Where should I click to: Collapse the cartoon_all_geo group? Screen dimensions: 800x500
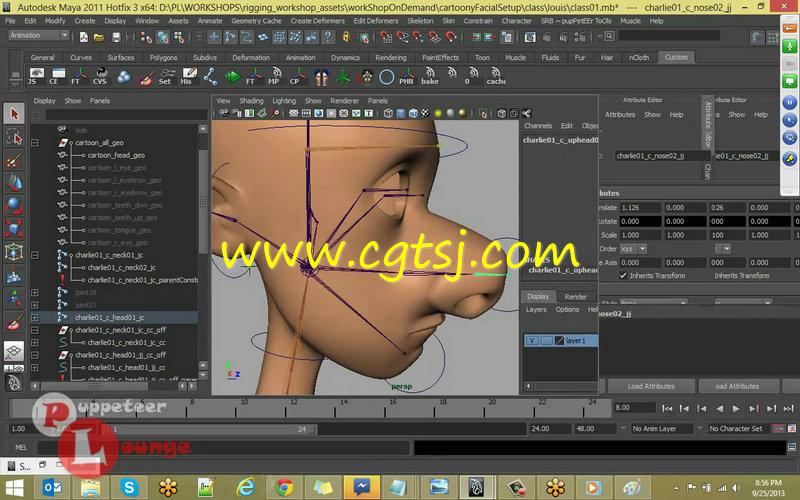35,143
